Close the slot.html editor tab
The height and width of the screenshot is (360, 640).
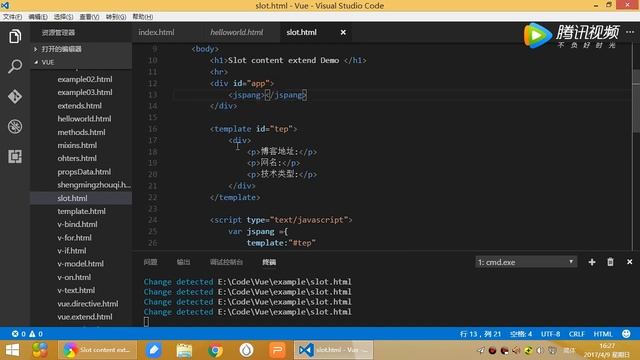(343, 32)
